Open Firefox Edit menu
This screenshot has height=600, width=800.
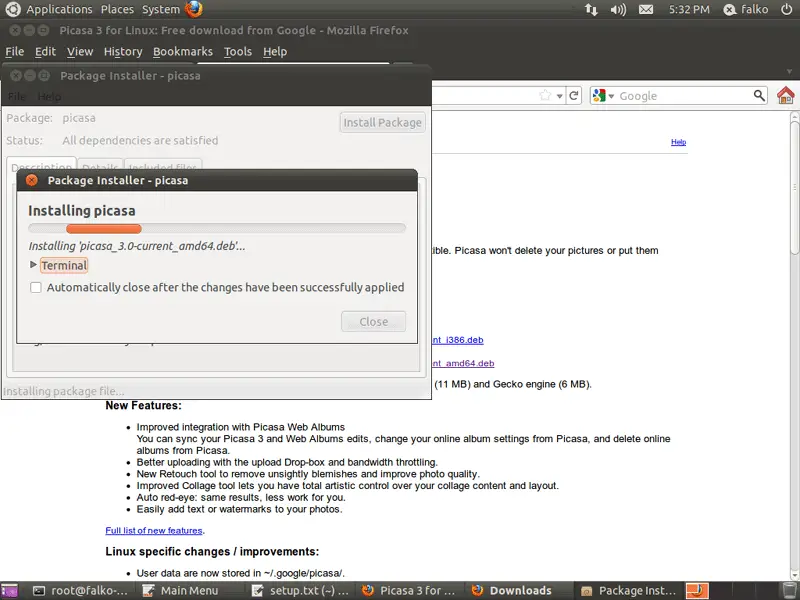pyautogui.click(x=45, y=52)
